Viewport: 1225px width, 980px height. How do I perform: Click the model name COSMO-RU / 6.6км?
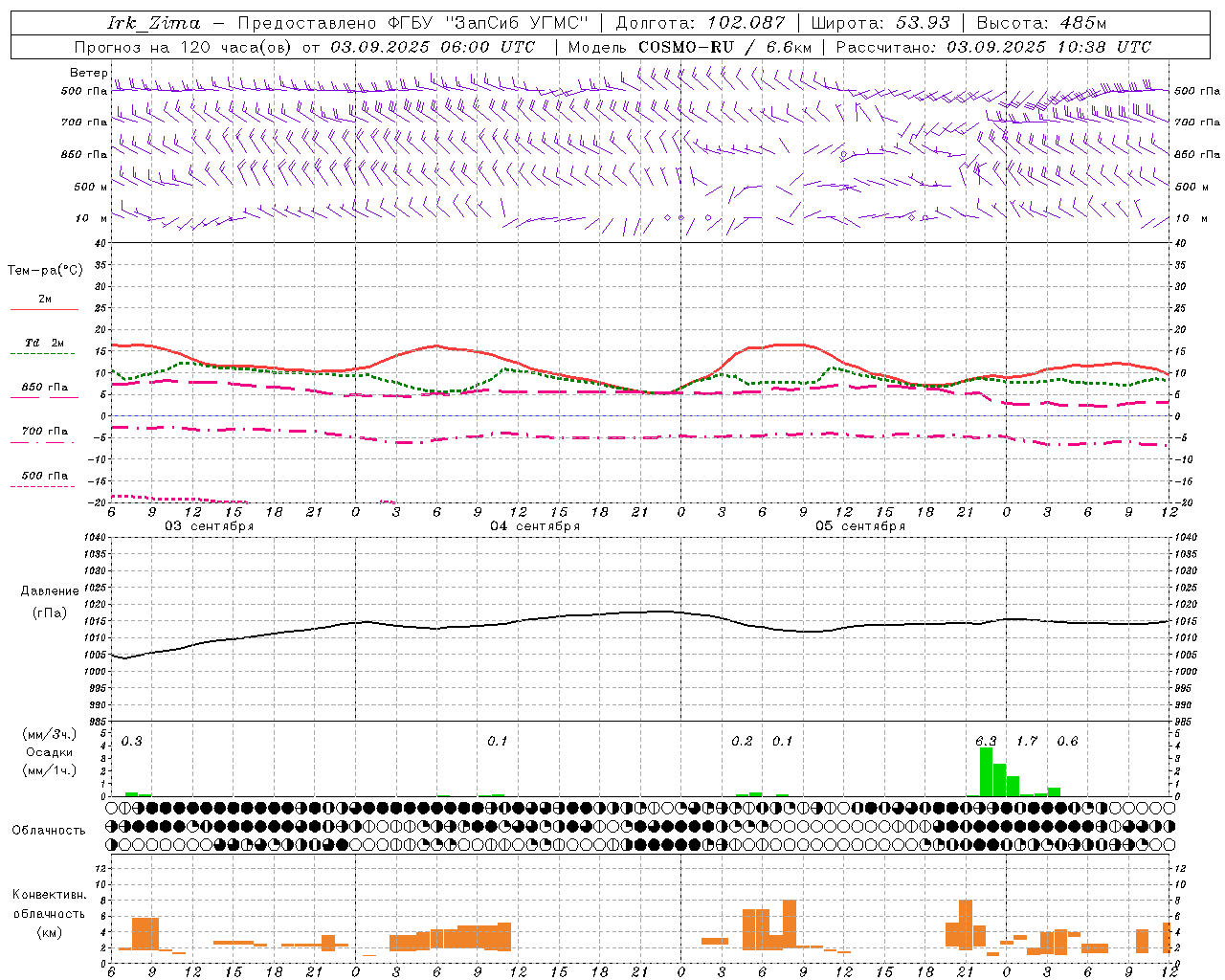point(724,47)
